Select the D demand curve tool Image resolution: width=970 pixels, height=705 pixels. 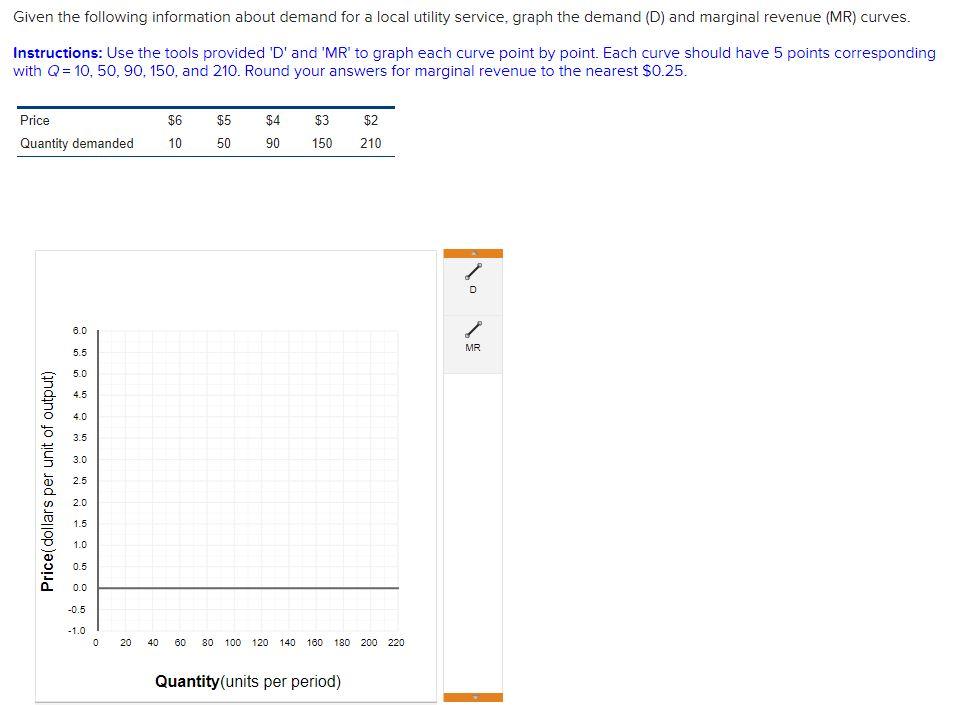473,279
